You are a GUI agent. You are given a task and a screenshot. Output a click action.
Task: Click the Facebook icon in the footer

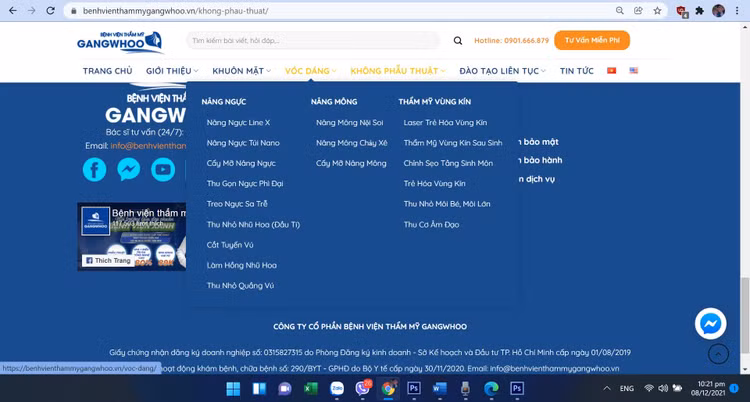tap(94, 169)
